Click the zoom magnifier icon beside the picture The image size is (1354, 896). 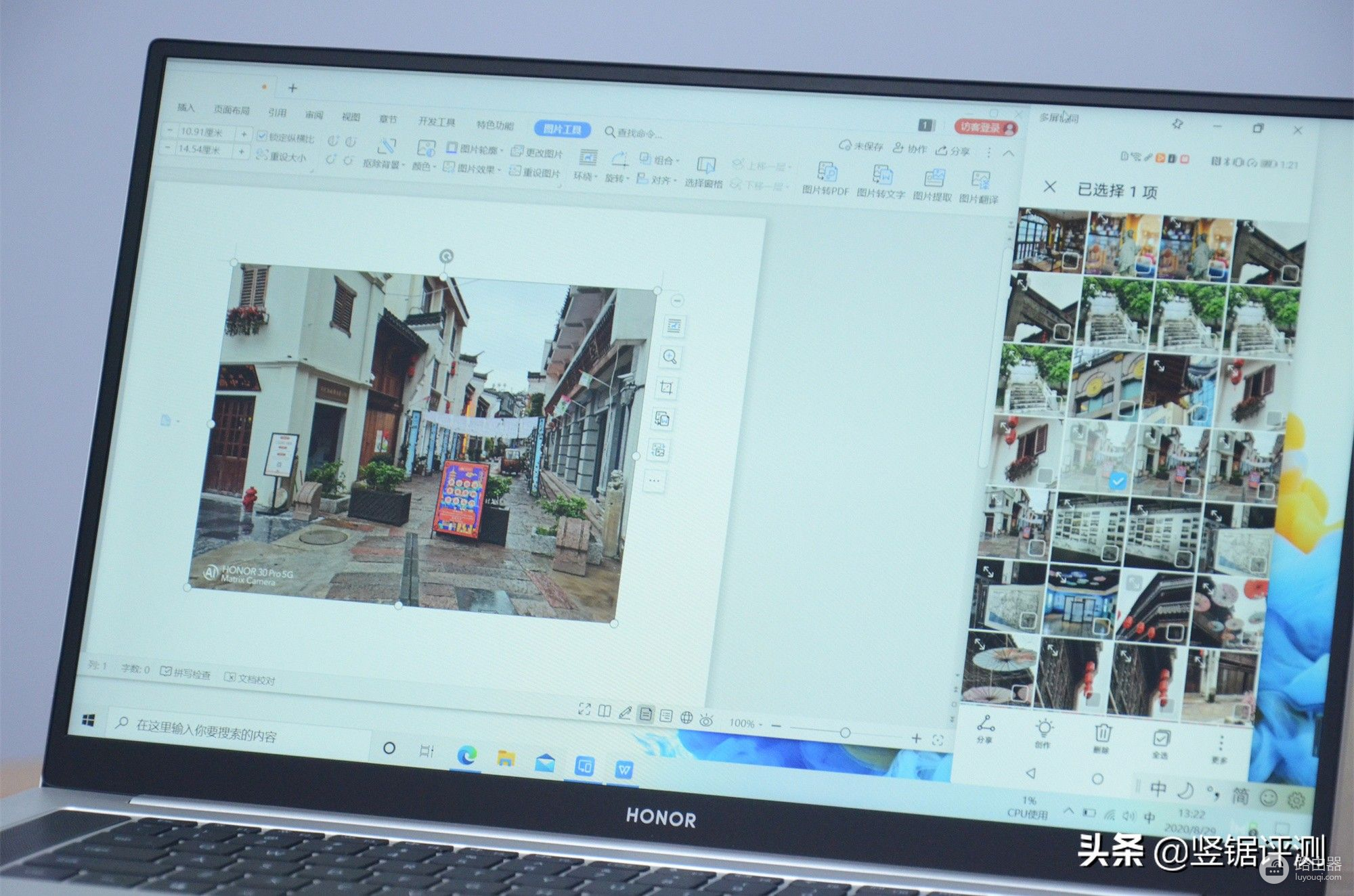click(670, 357)
